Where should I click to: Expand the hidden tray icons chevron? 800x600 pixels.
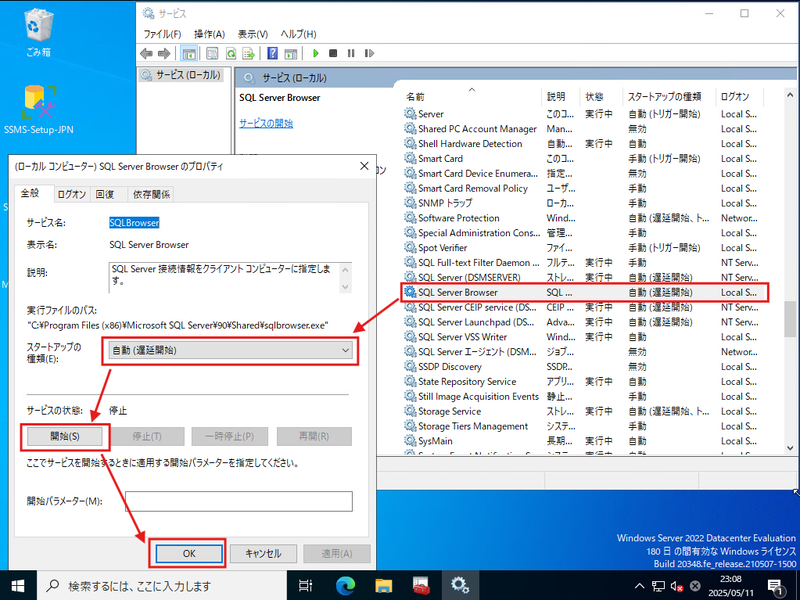639,586
